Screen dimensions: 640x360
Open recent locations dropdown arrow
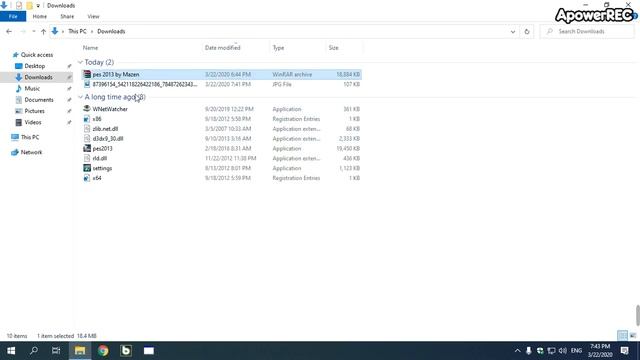click(33, 31)
